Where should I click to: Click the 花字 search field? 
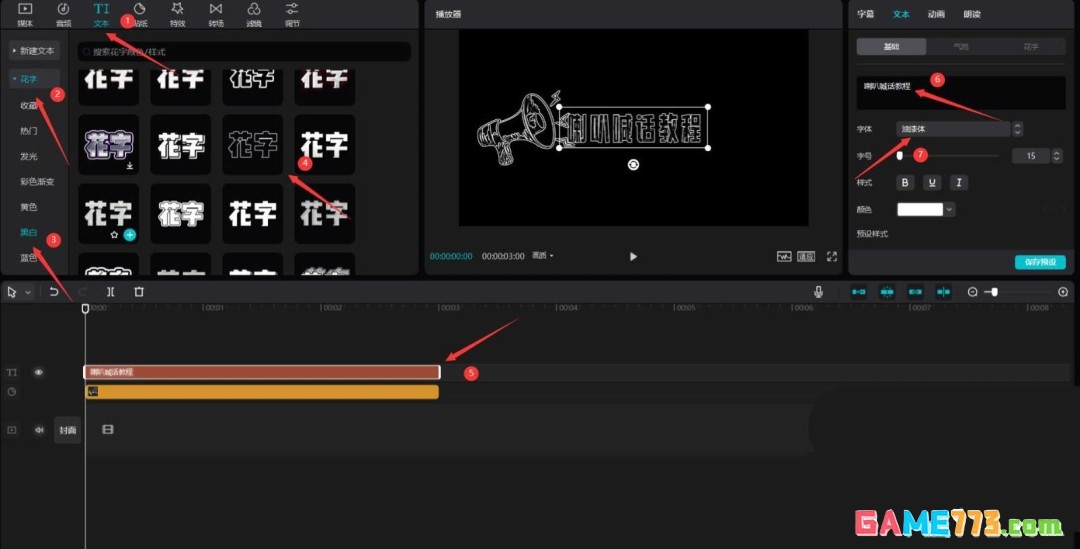[244, 52]
